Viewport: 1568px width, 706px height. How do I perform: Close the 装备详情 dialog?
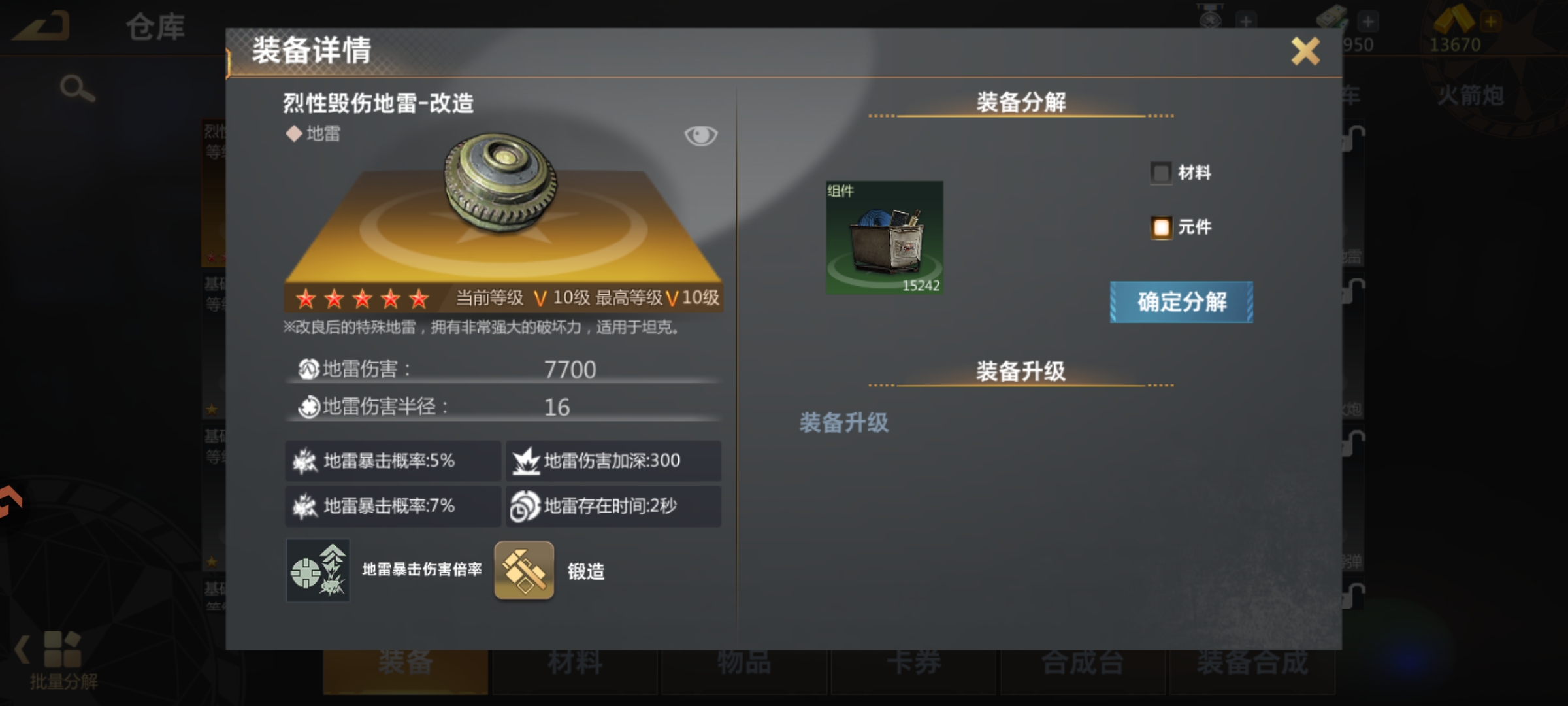pyautogui.click(x=1305, y=51)
